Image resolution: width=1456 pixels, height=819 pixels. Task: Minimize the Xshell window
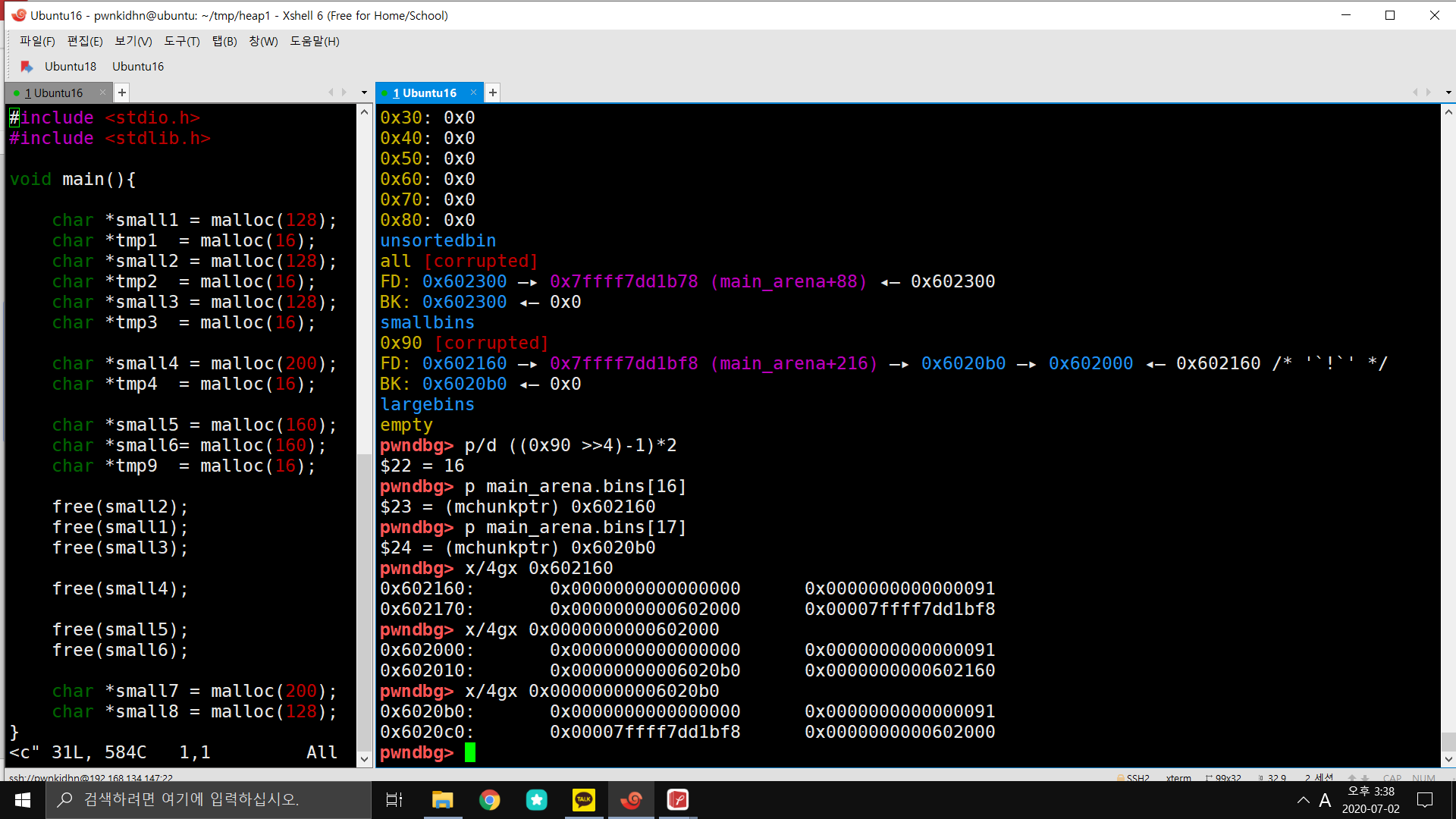(1346, 15)
